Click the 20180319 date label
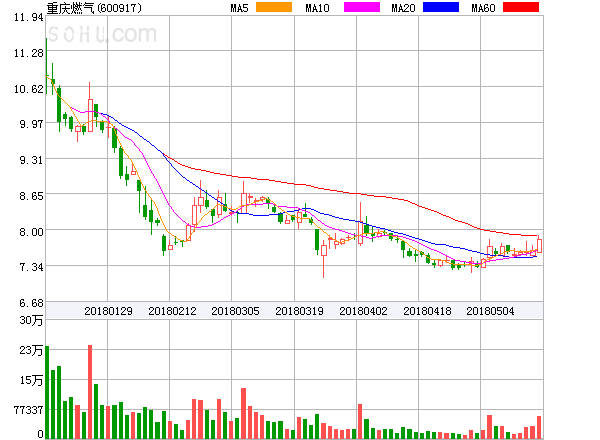The width and height of the screenshot is (600, 440). [x=299, y=311]
